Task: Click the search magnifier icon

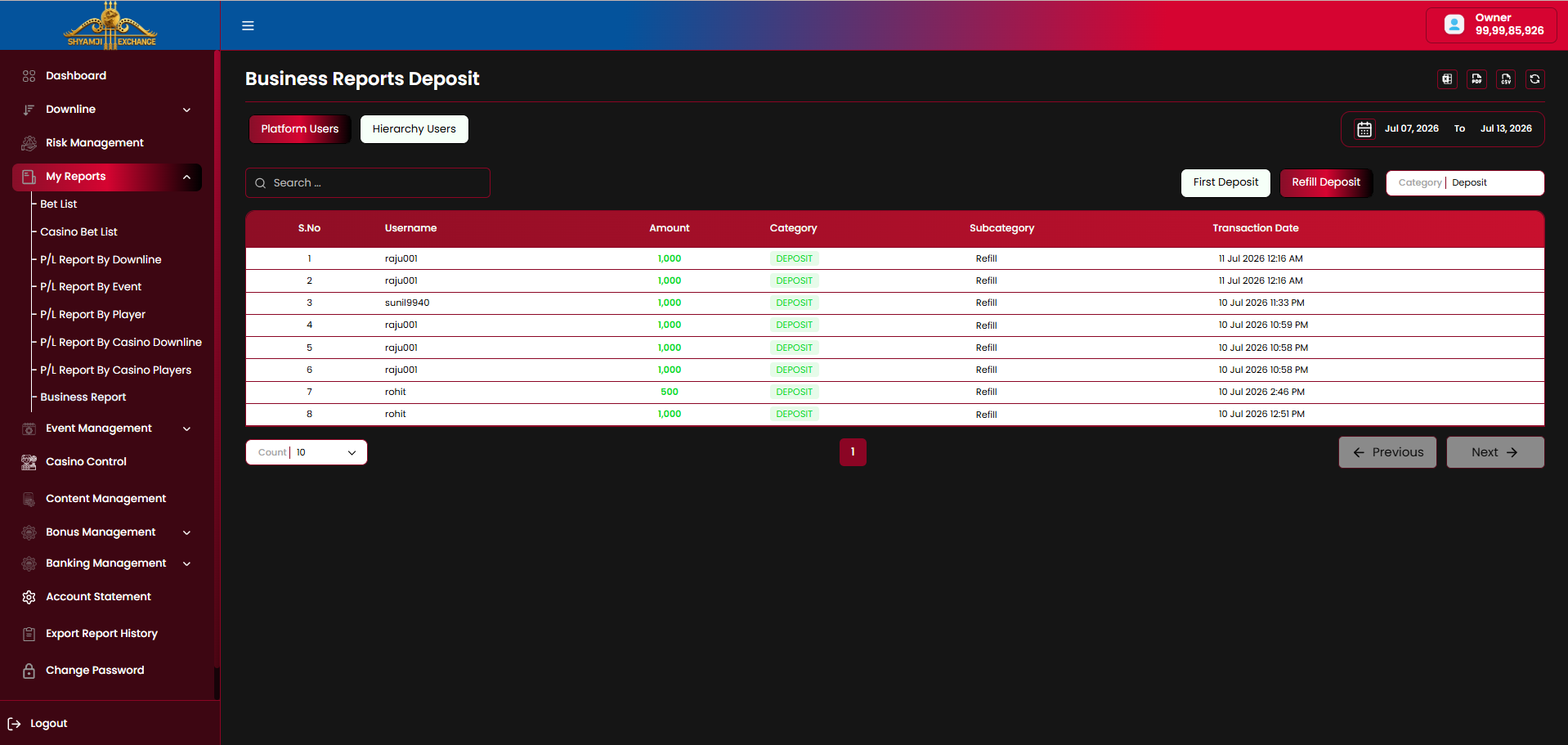Action: [260, 183]
